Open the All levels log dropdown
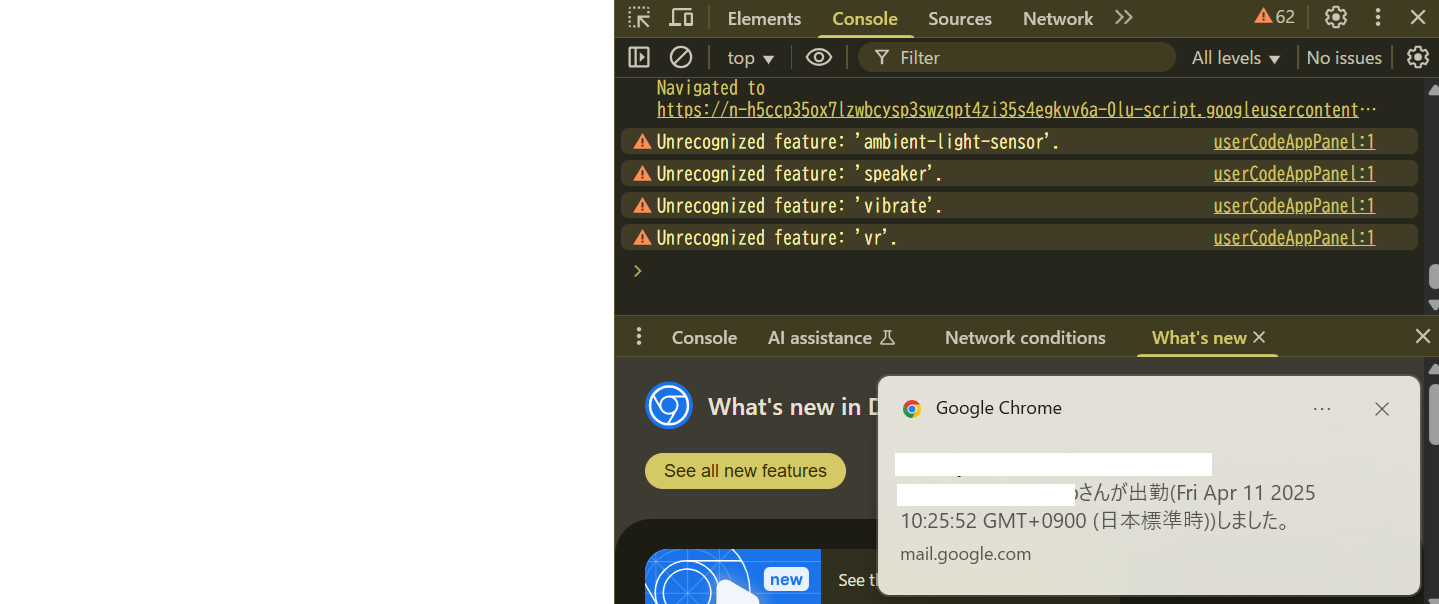This screenshot has height=604, width=1439. tap(1236, 58)
